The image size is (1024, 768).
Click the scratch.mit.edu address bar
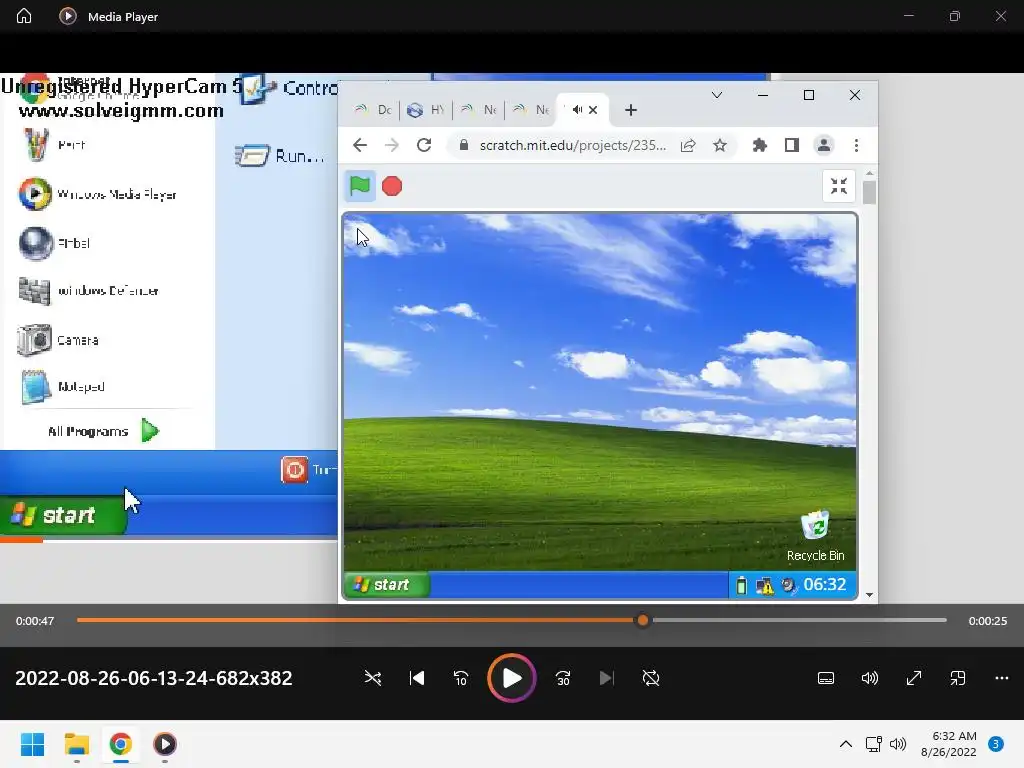coord(572,145)
